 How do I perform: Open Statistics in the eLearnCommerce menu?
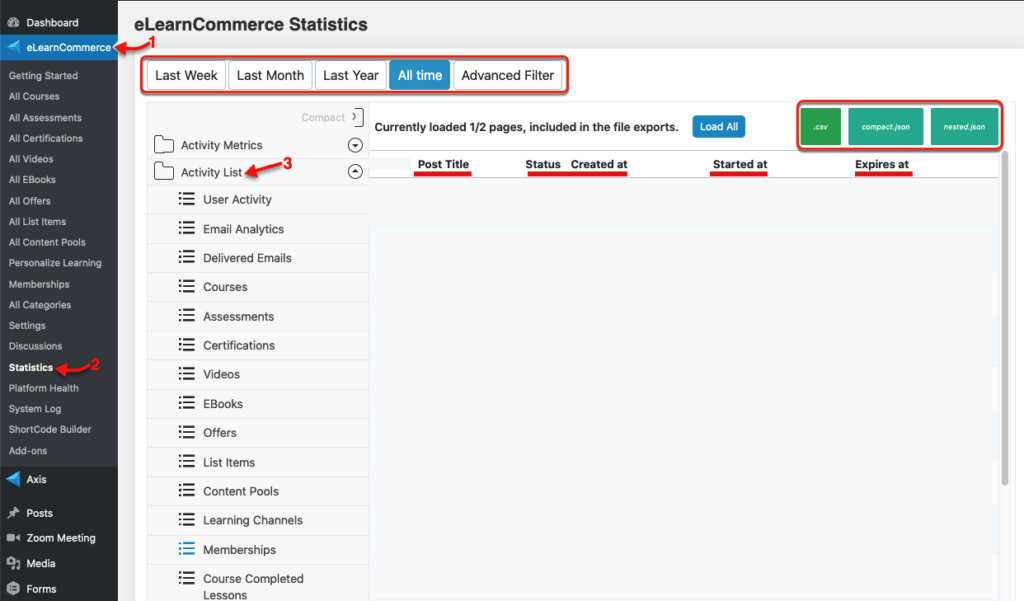click(x=31, y=367)
